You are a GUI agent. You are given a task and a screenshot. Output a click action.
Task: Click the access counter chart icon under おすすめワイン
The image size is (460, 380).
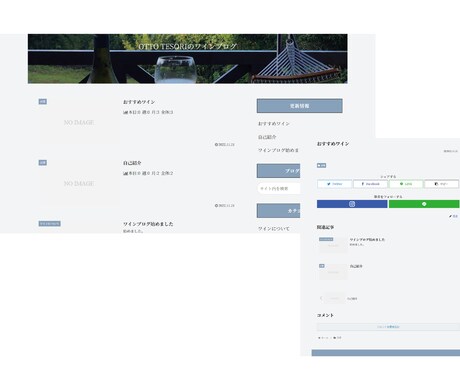pyautogui.click(x=125, y=112)
